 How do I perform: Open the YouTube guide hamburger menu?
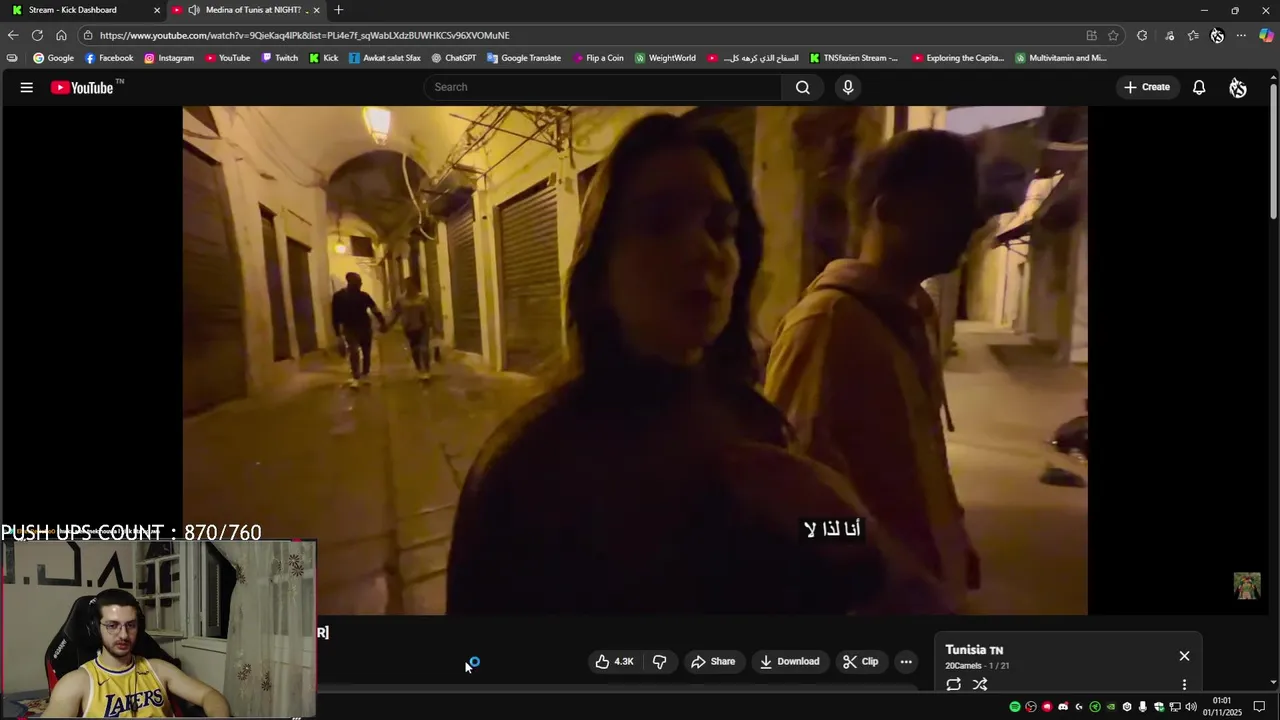[27, 87]
